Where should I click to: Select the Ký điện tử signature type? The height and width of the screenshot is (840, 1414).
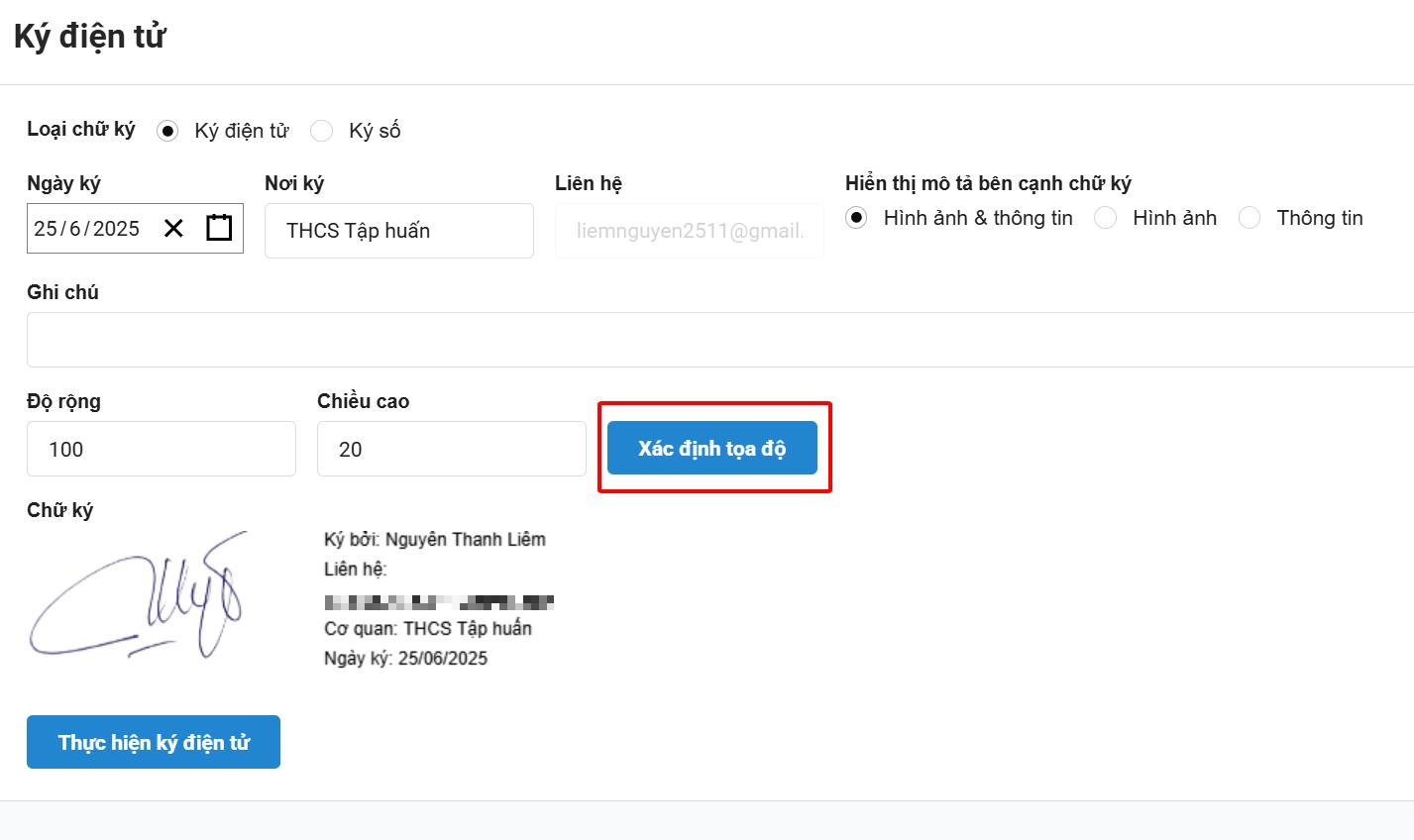click(x=167, y=131)
